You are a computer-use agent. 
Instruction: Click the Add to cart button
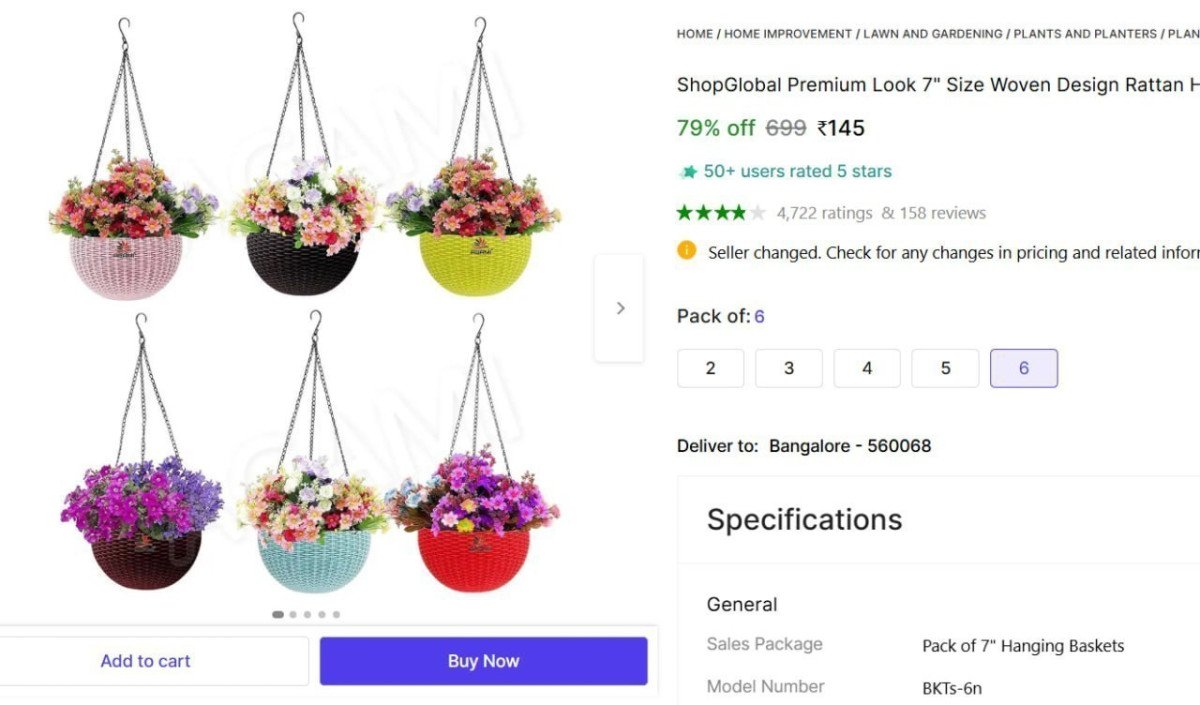click(x=146, y=660)
